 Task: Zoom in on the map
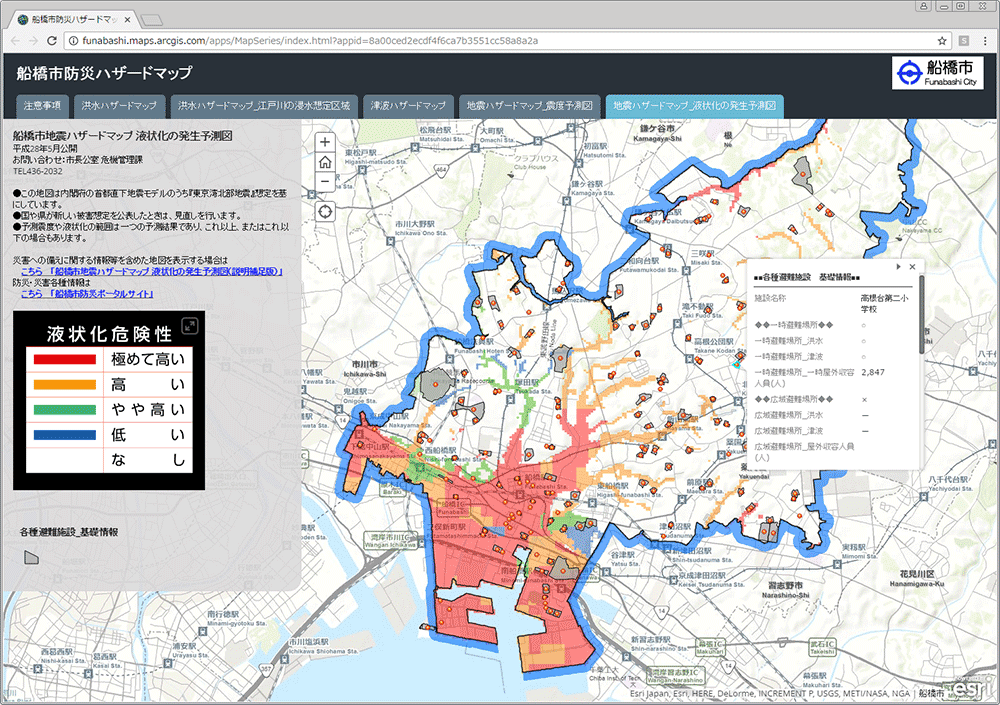(x=325, y=142)
